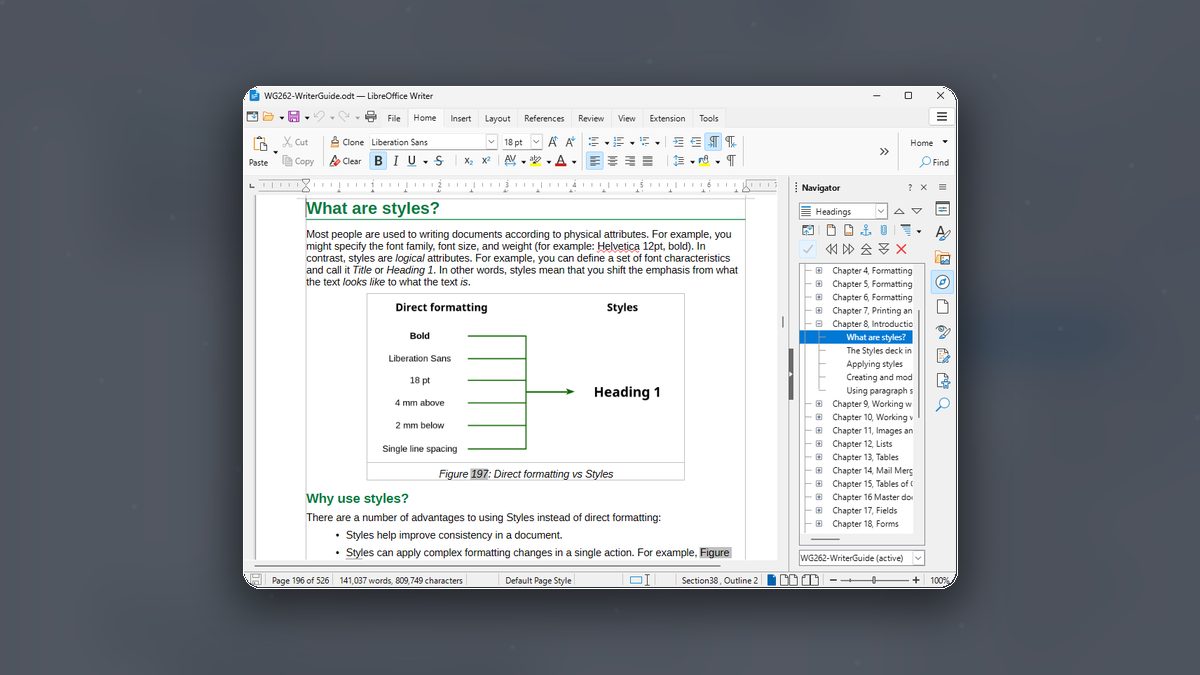Demote chapter with double right arrow
The width and height of the screenshot is (1200, 675).
click(848, 249)
